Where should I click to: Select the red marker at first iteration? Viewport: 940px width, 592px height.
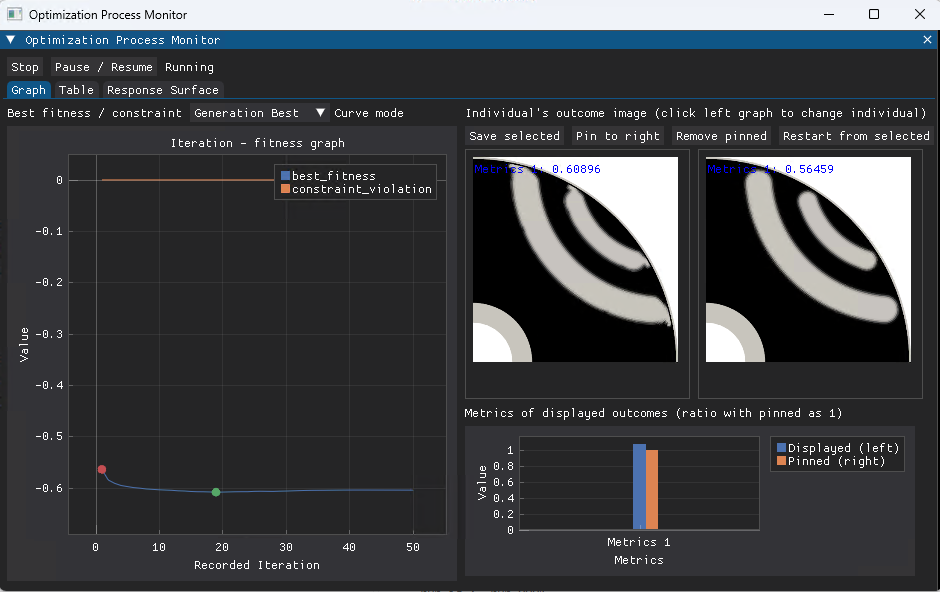click(x=102, y=470)
